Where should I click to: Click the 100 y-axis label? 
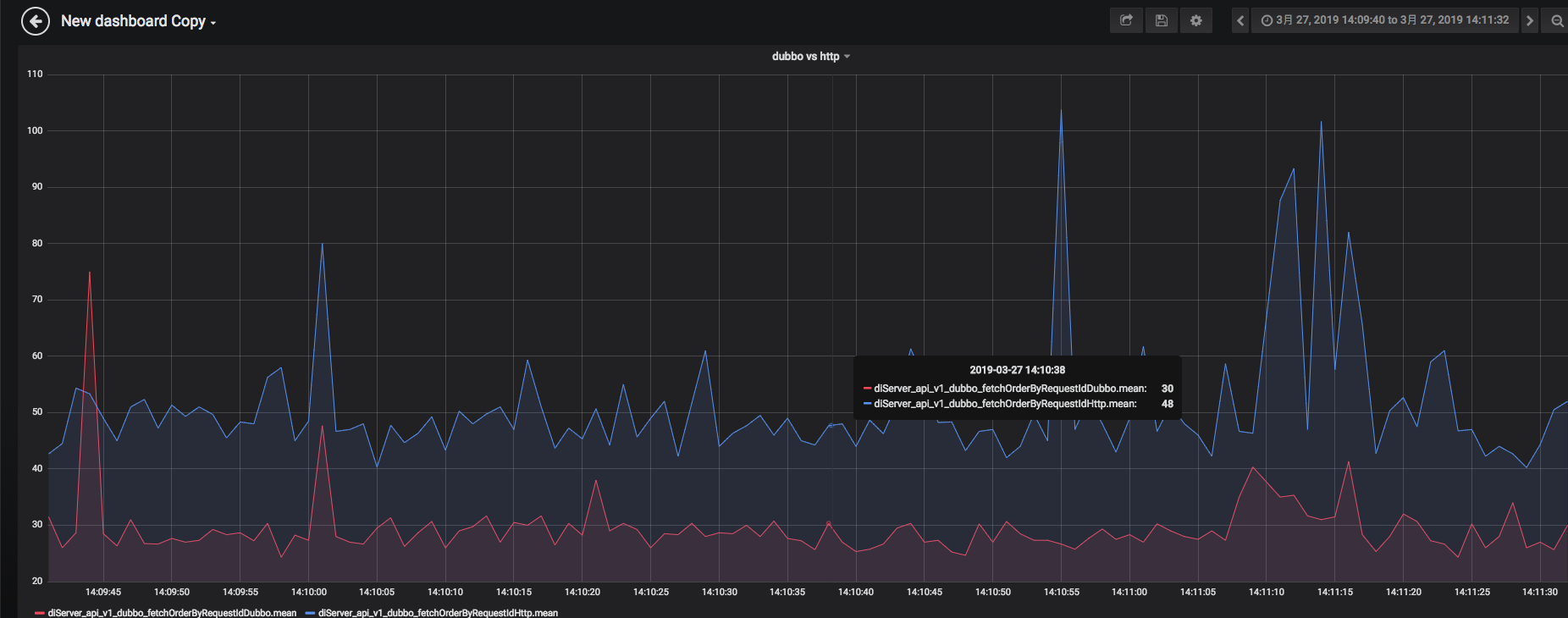35,130
